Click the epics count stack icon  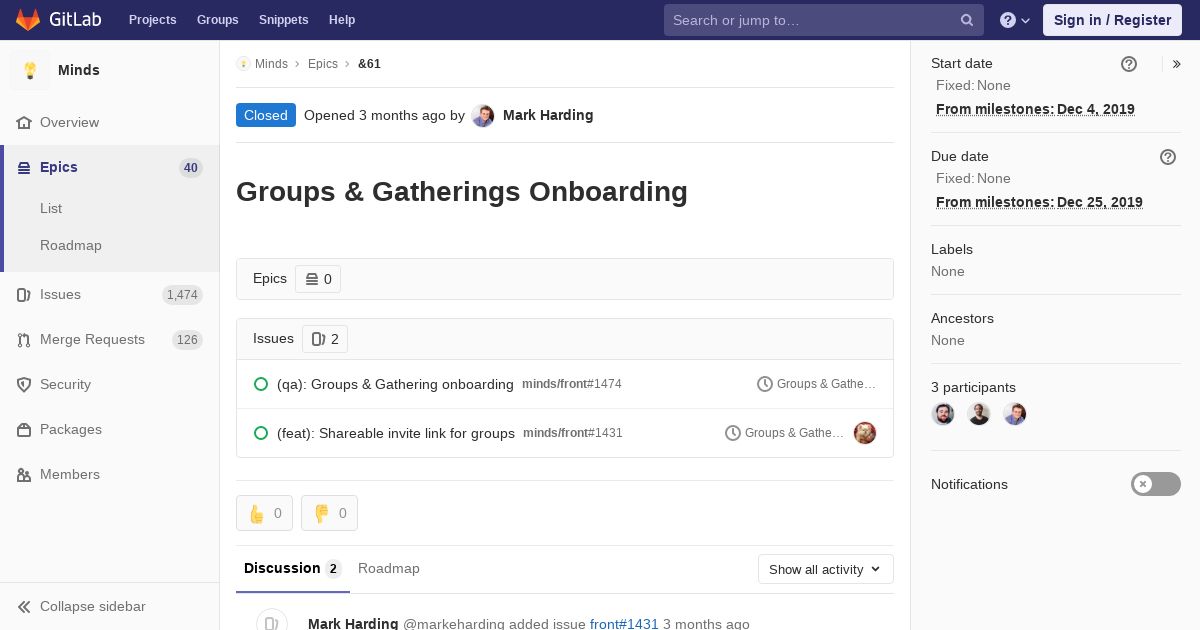tap(312, 279)
